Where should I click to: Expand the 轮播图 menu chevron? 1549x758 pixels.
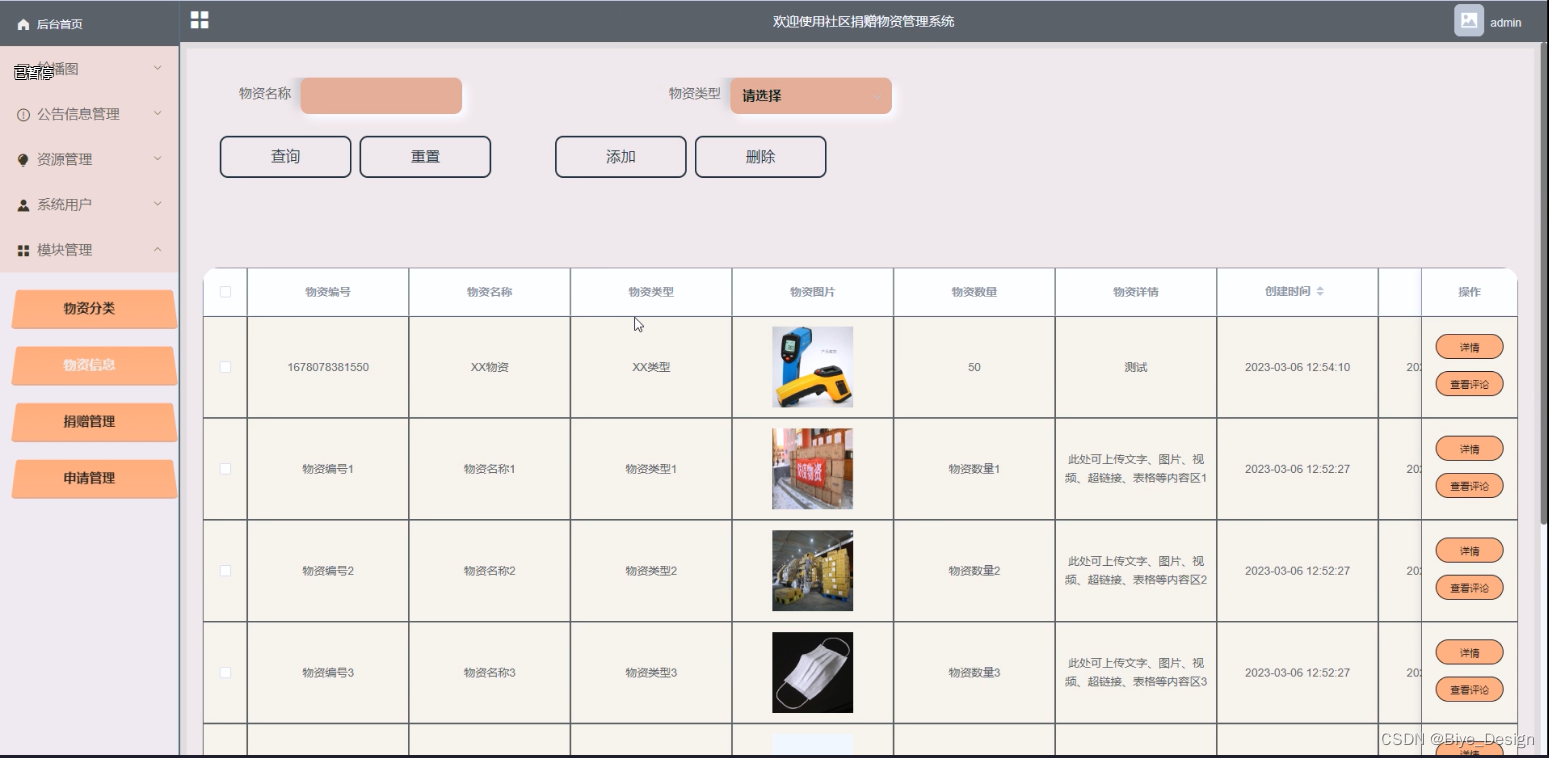157,68
